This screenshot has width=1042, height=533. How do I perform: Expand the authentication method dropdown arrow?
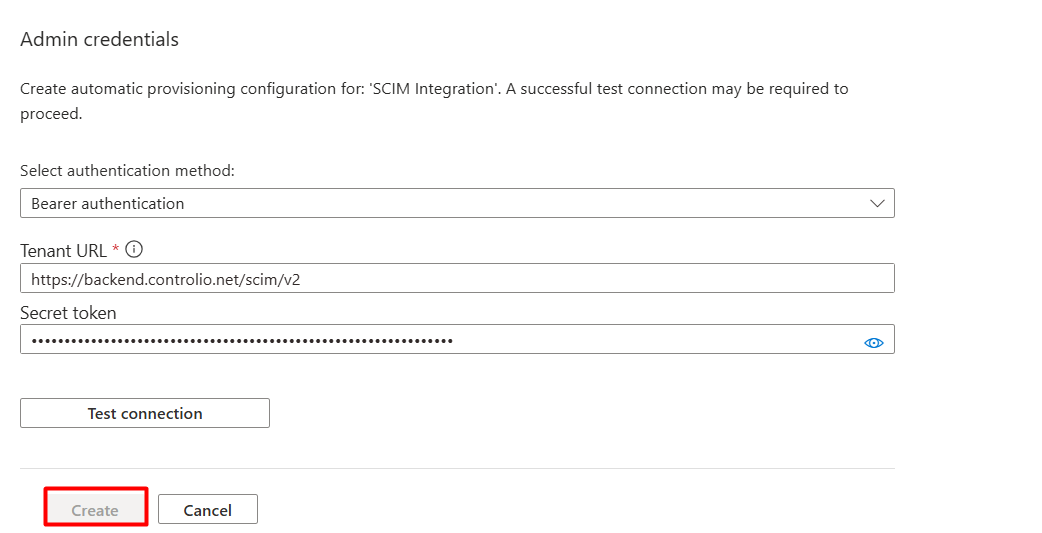coord(877,203)
